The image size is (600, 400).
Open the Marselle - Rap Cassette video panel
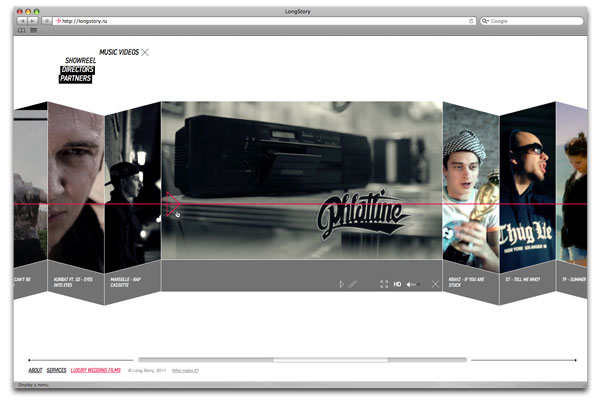click(x=133, y=188)
